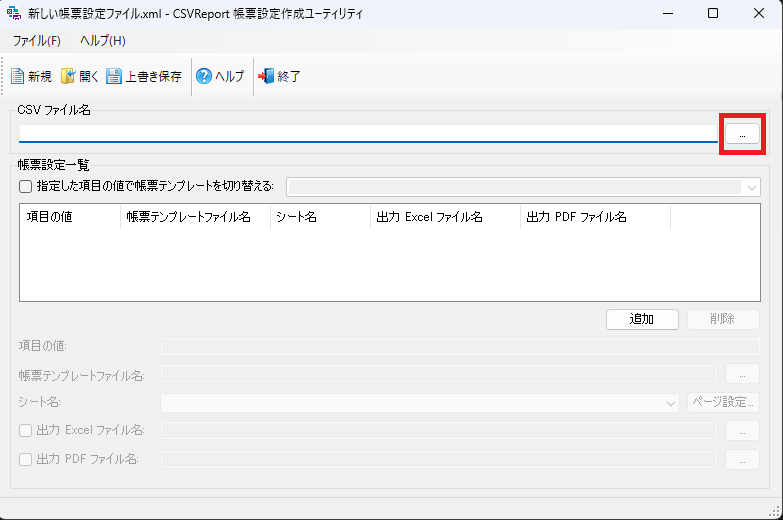
Task: Click the ページ設定... button
Action: click(x=723, y=402)
